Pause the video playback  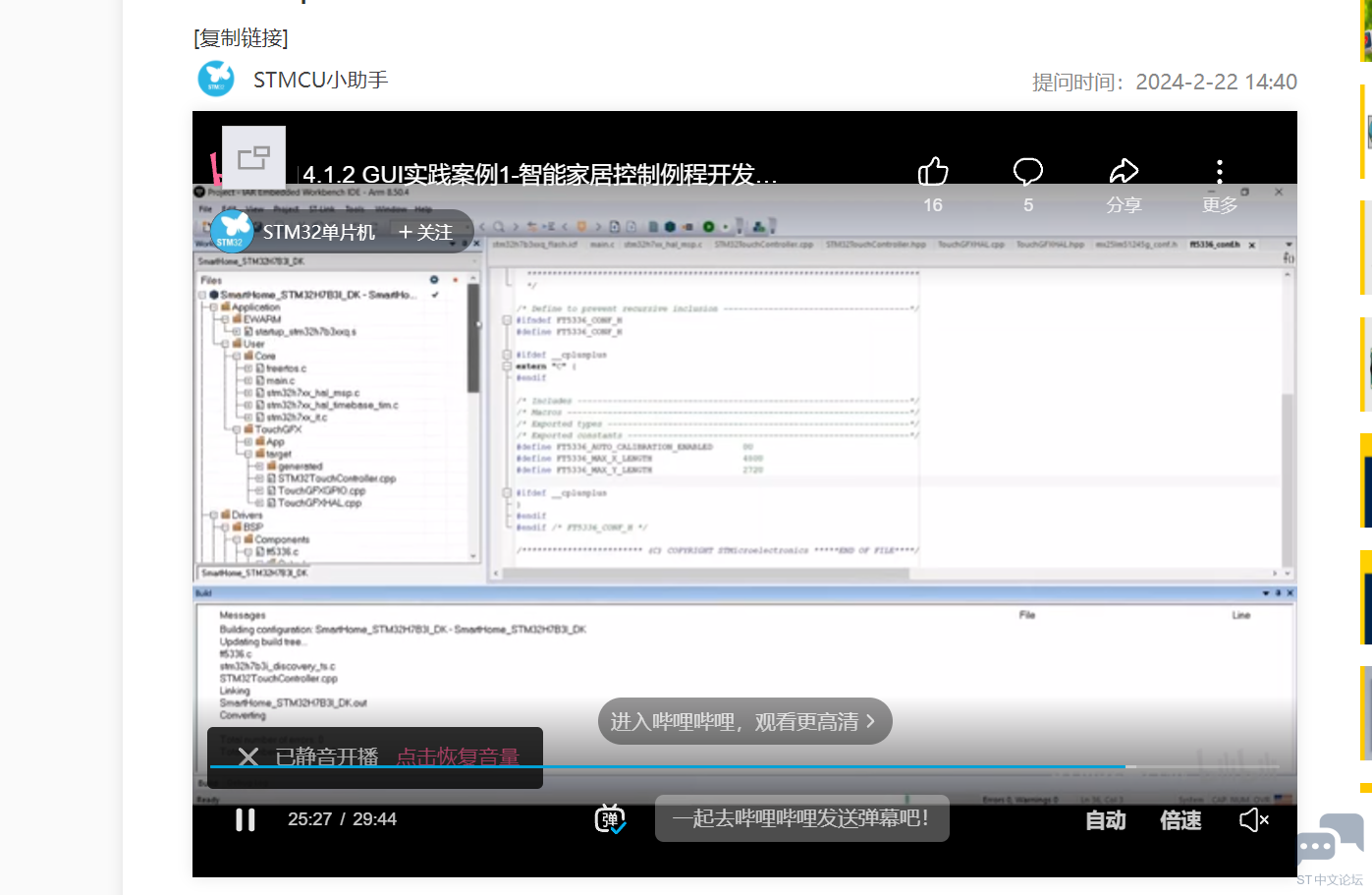click(x=246, y=819)
